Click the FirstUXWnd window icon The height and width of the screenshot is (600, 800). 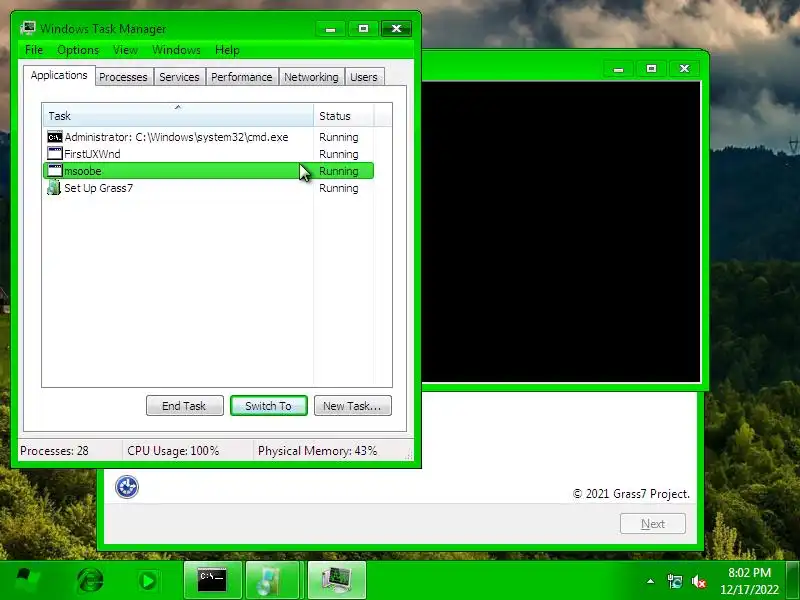tap(54, 154)
